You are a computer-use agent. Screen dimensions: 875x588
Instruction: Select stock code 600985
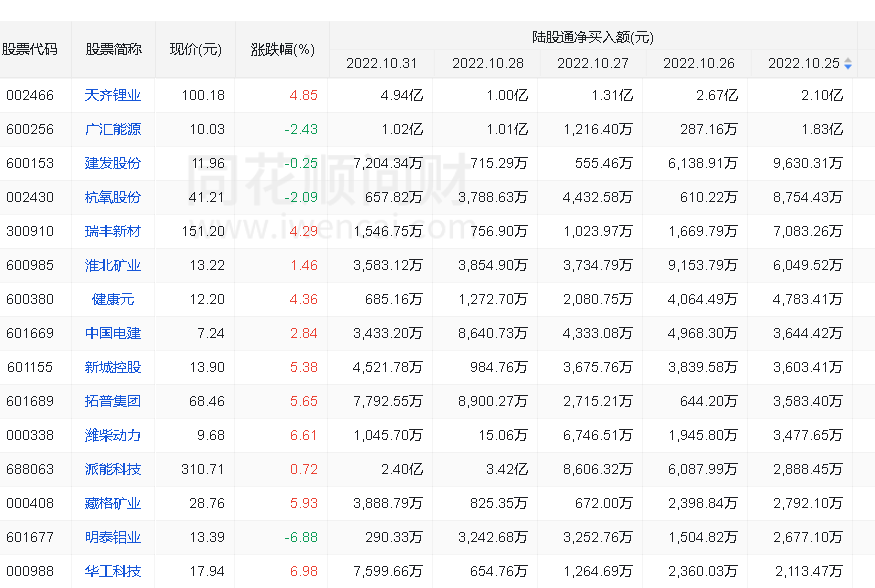tap(30, 266)
